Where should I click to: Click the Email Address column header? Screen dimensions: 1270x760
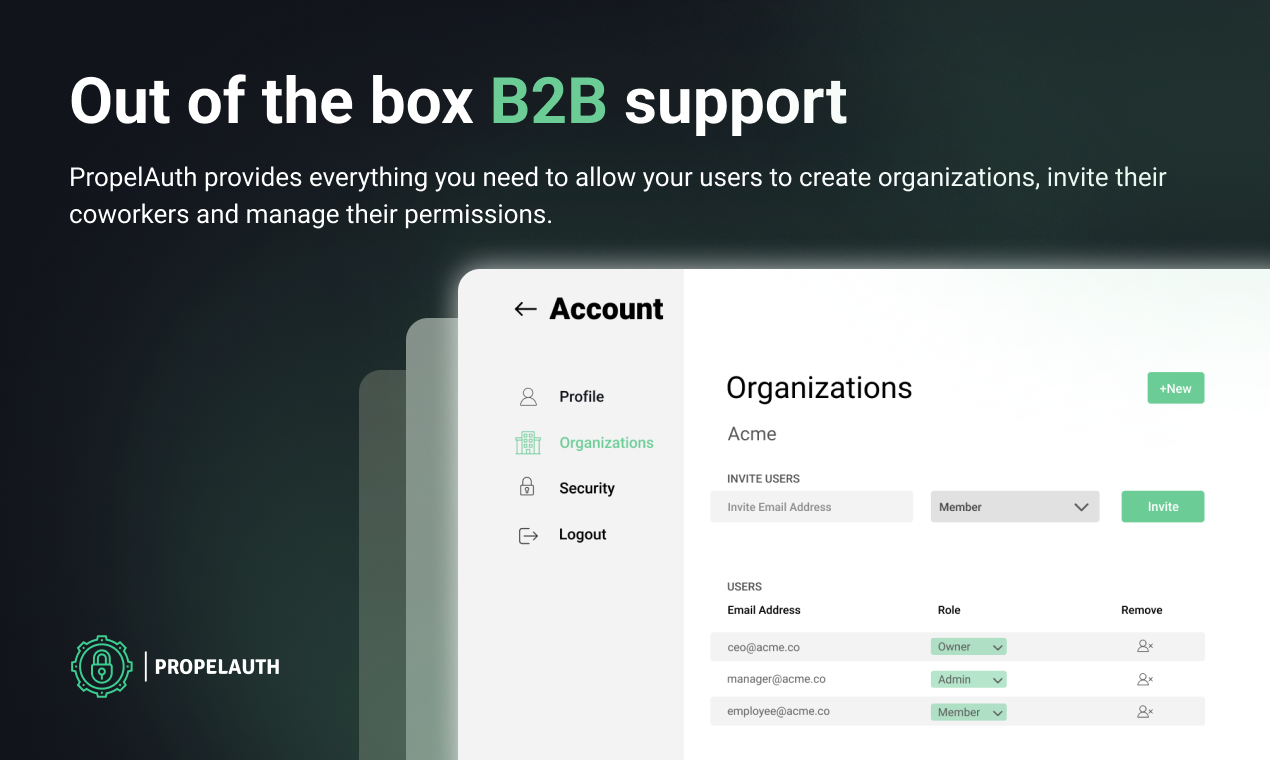tap(764, 610)
